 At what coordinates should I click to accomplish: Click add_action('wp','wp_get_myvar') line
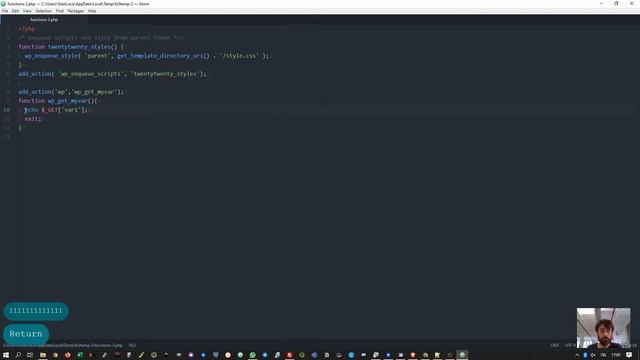[x=71, y=92]
